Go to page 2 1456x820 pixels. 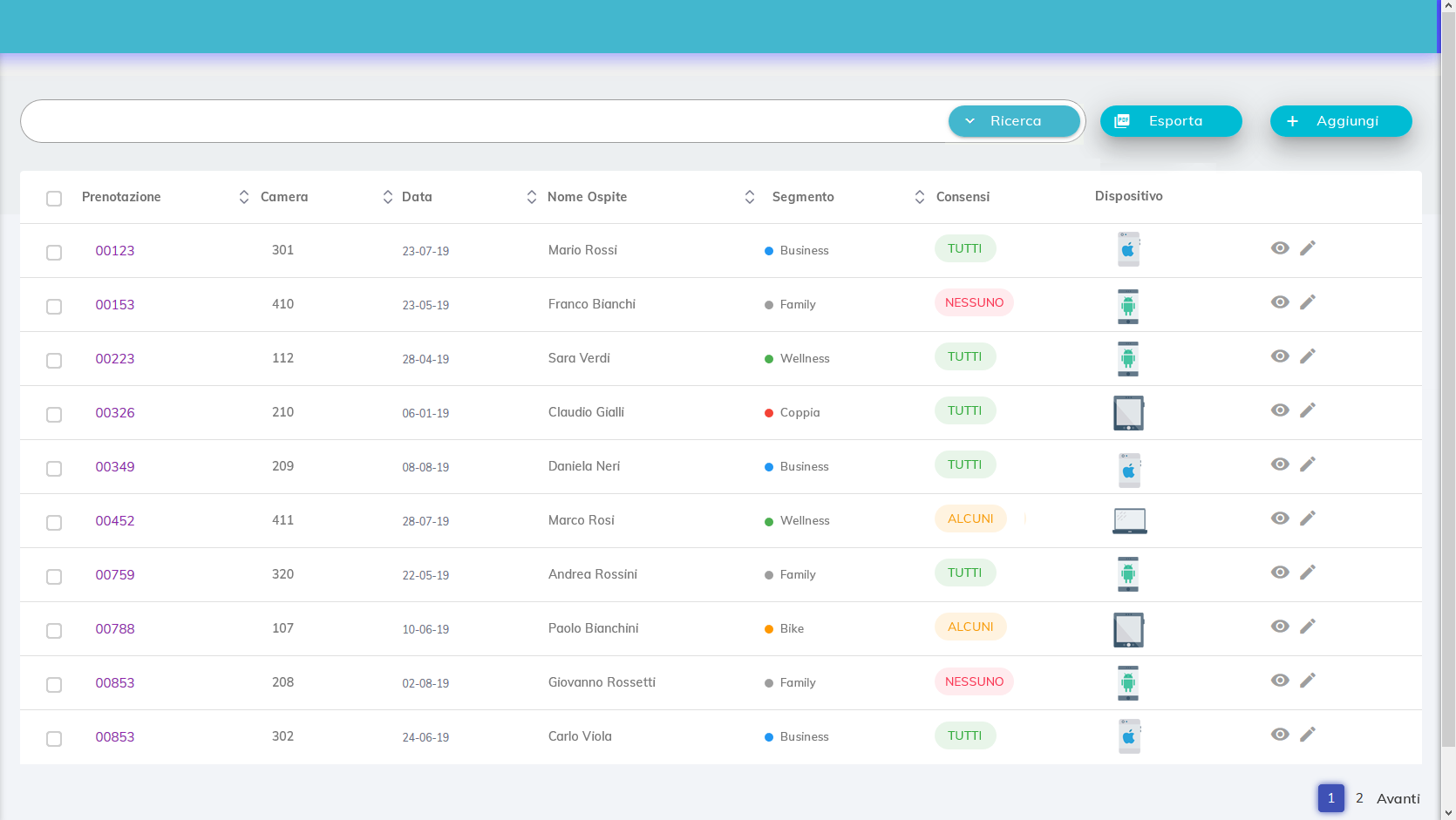point(1359,798)
